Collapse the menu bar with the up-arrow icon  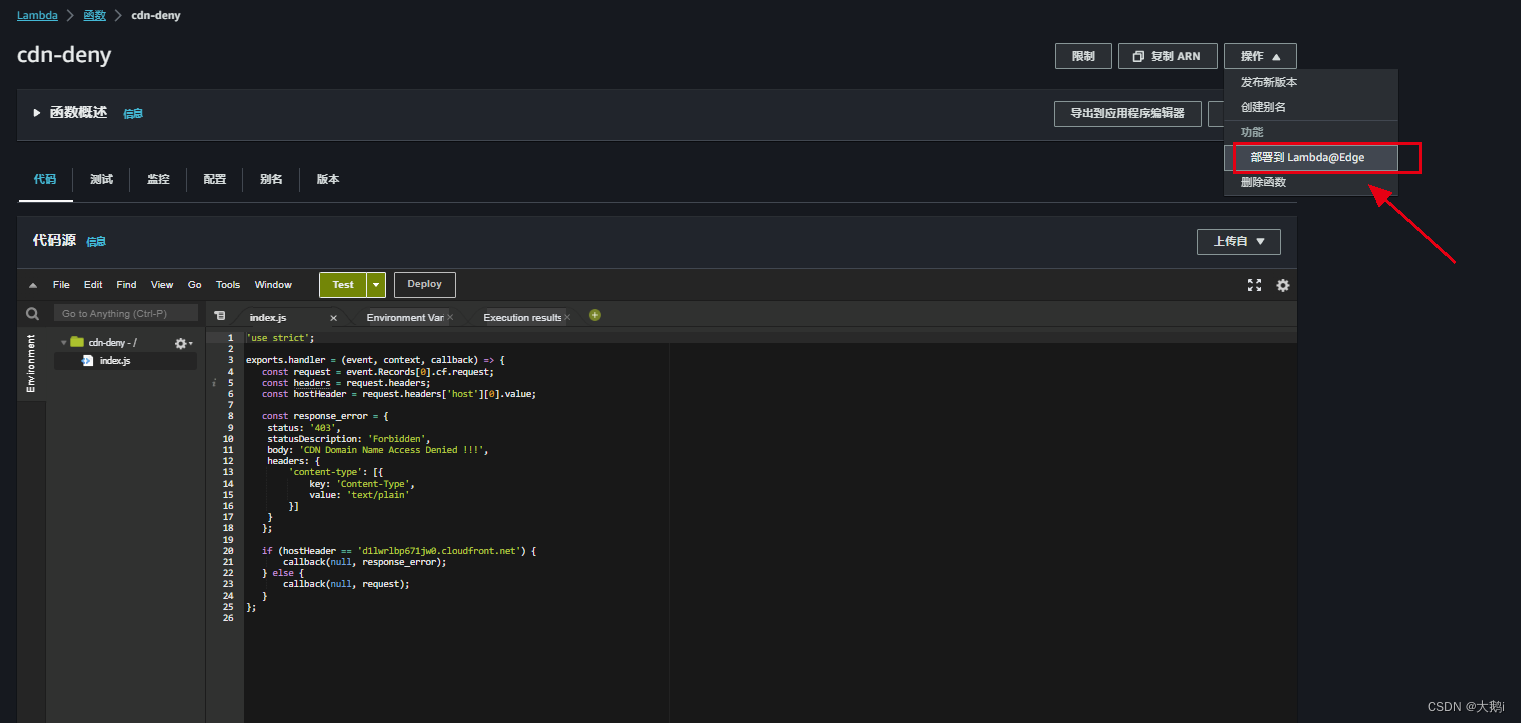(32, 285)
